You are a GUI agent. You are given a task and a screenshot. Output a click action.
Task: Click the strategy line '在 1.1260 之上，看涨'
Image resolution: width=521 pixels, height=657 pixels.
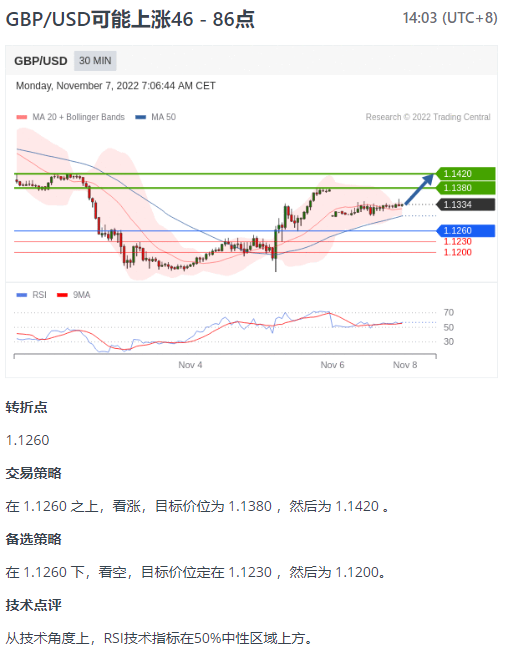click(74, 506)
